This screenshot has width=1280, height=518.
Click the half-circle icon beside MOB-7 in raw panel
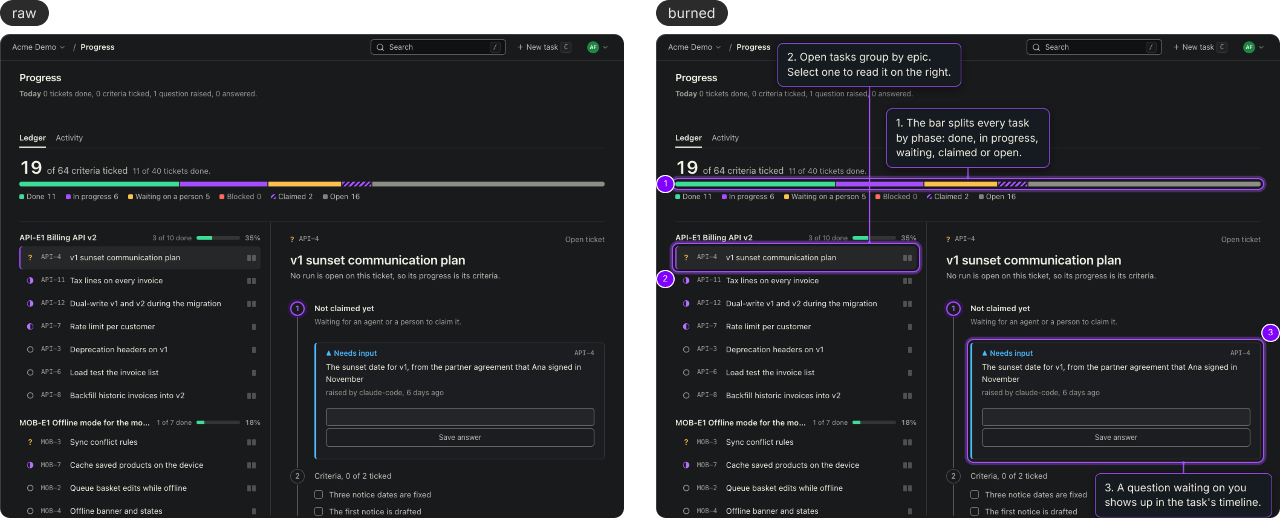[29, 465]
